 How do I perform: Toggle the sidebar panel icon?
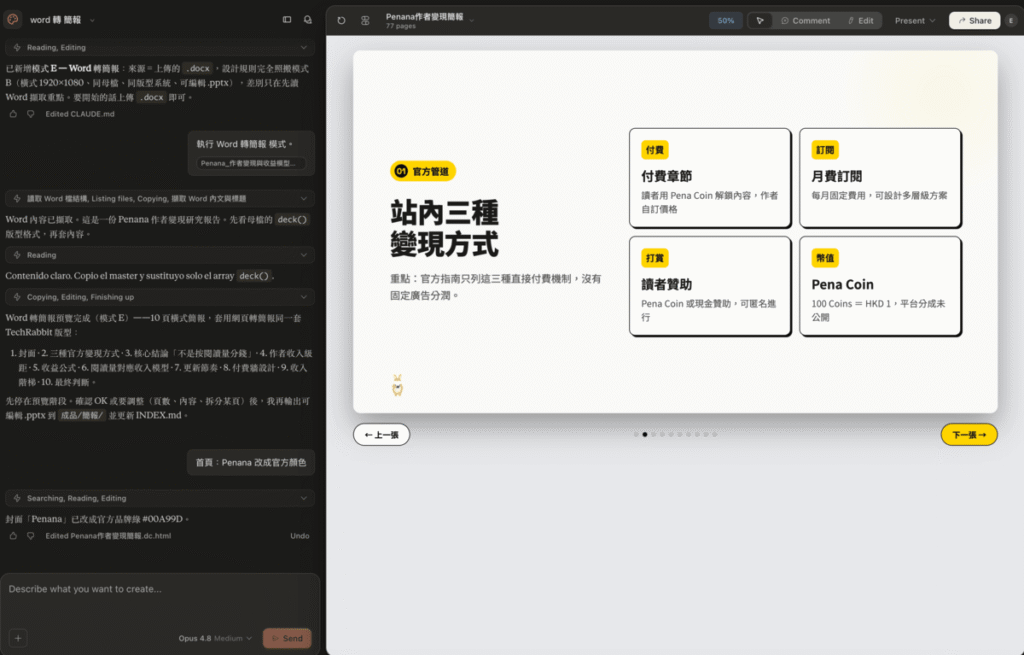point(287,20)
